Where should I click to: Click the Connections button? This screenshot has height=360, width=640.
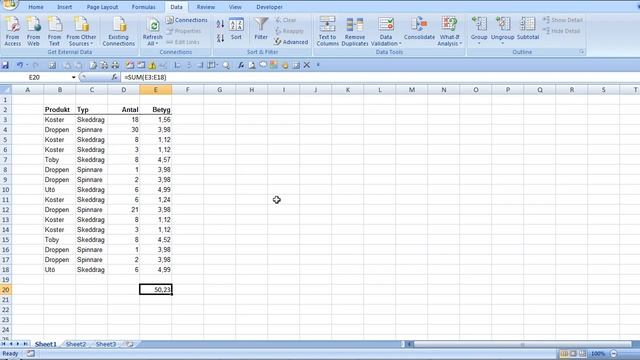coord(187,20)
